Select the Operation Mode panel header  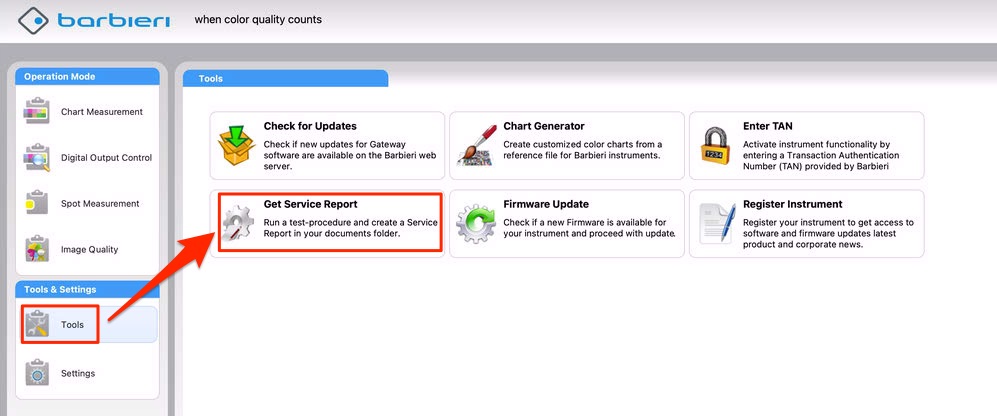pos(88,76)
